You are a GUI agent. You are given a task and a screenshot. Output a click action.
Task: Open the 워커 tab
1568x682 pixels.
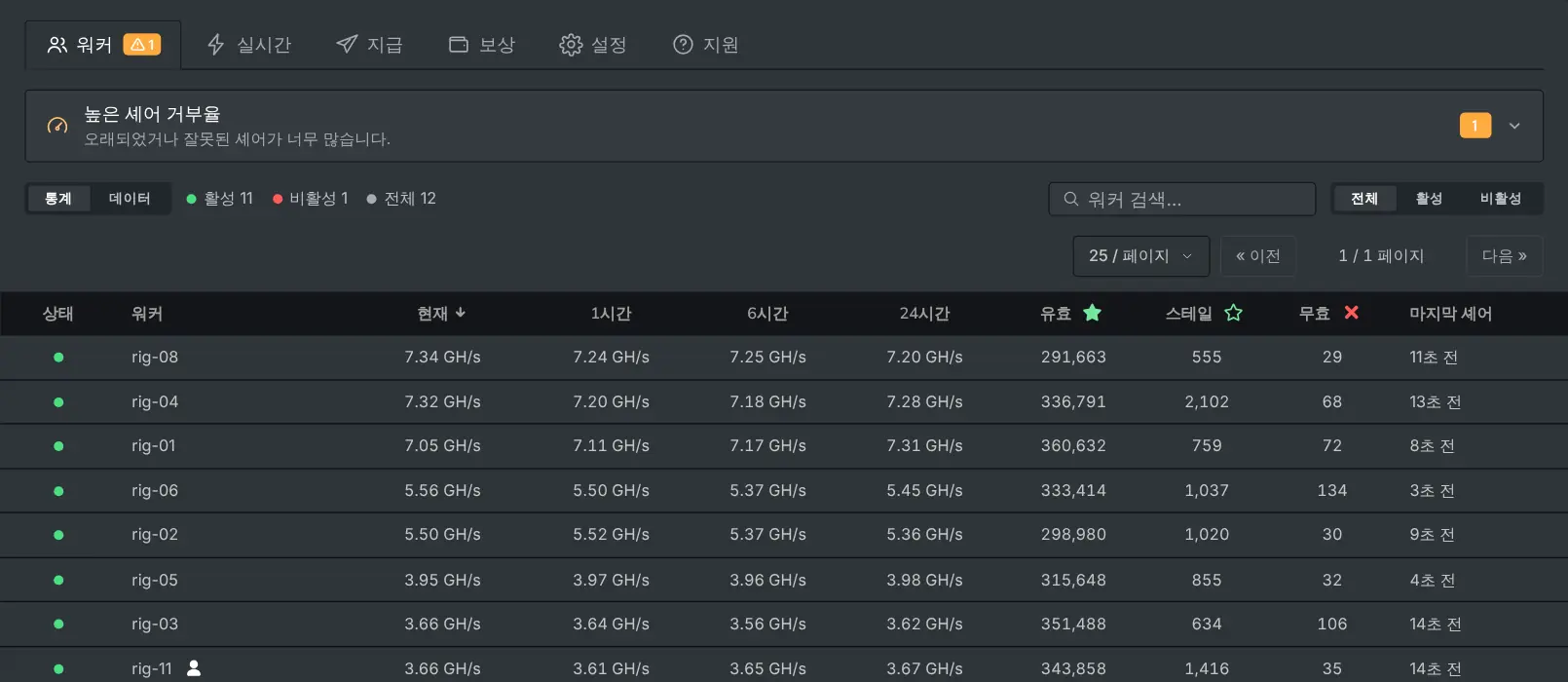pyautogui.click(x=103, y=45)
